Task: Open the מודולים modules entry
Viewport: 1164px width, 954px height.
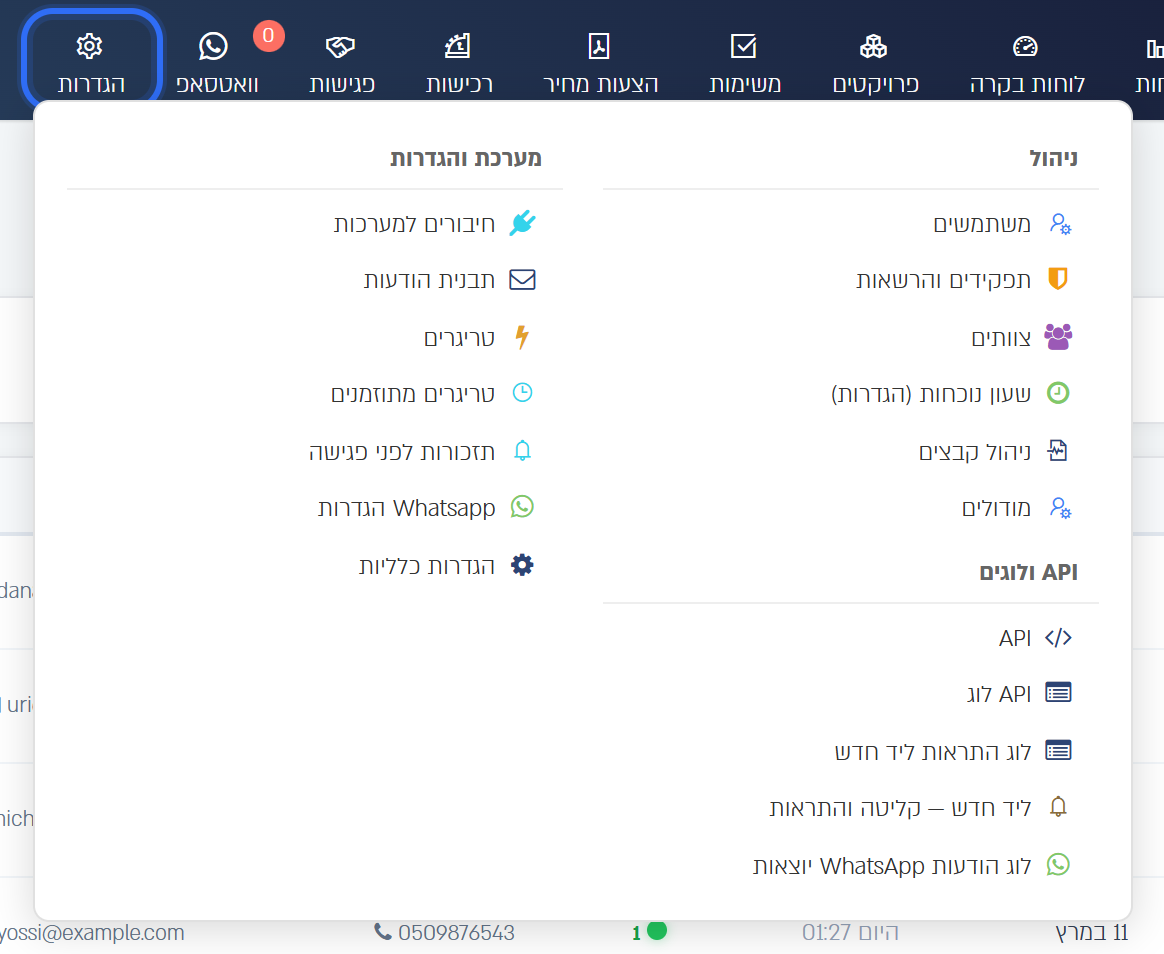Action: (x=1016, y=508)
